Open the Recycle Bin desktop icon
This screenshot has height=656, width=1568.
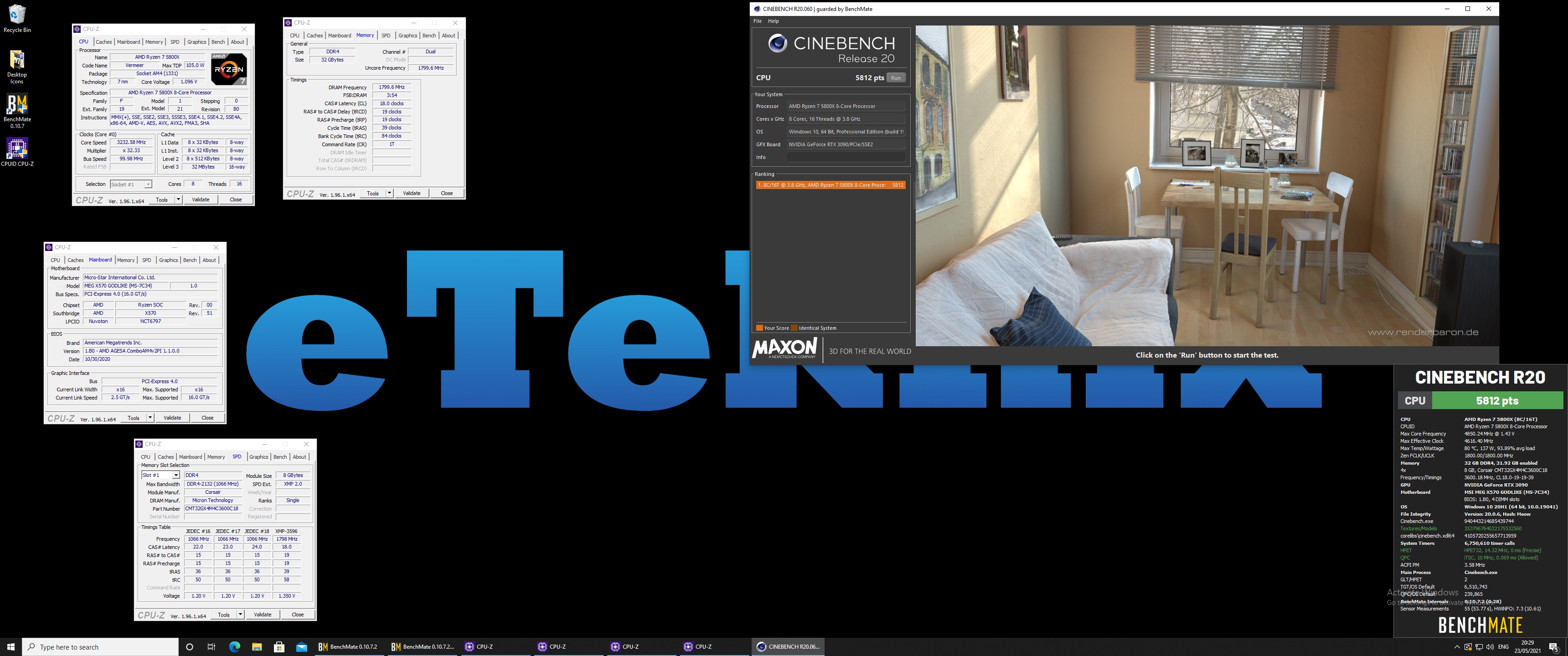click(x=17, y=18)
